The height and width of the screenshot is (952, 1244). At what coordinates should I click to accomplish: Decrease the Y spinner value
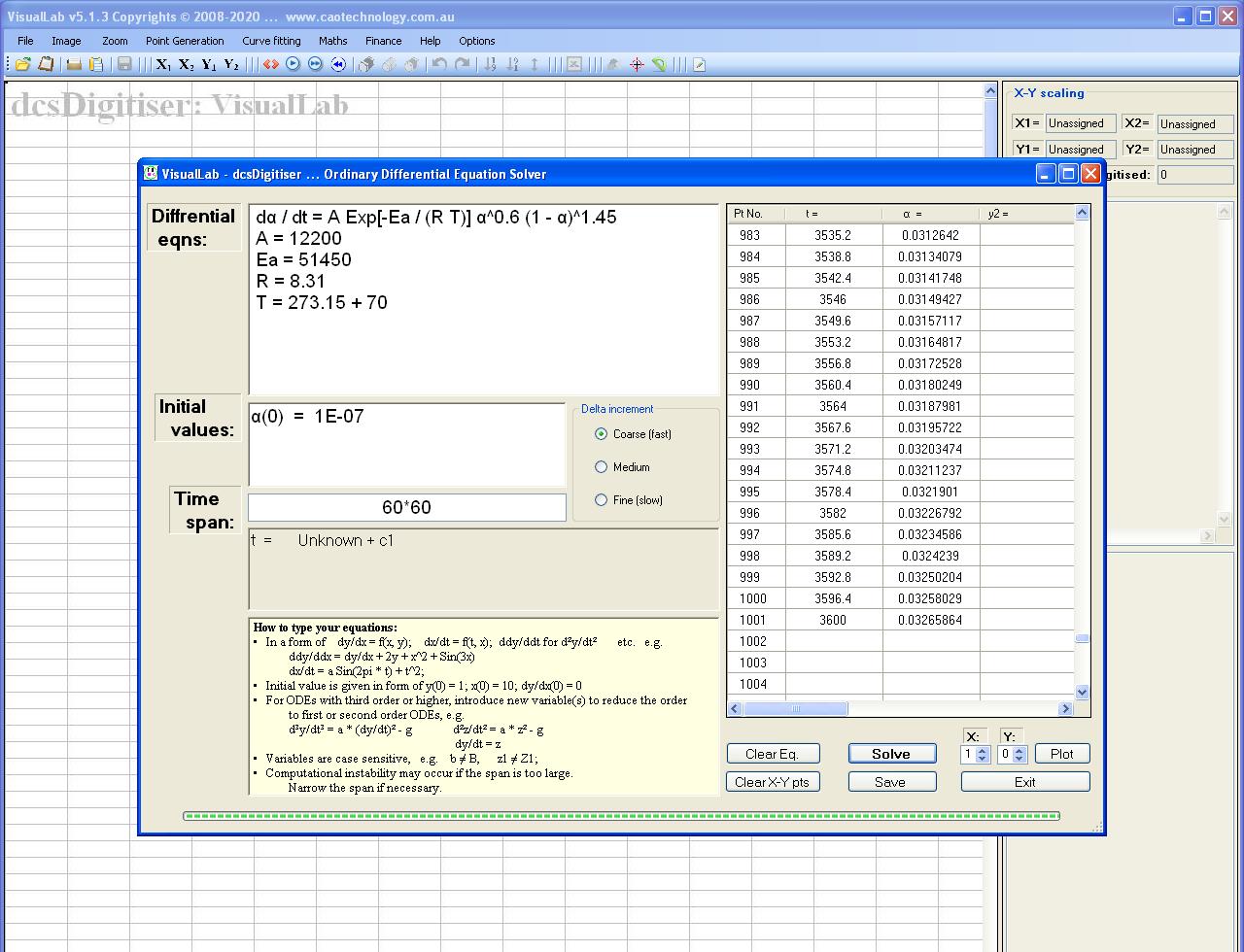(x=1019, y=759)
